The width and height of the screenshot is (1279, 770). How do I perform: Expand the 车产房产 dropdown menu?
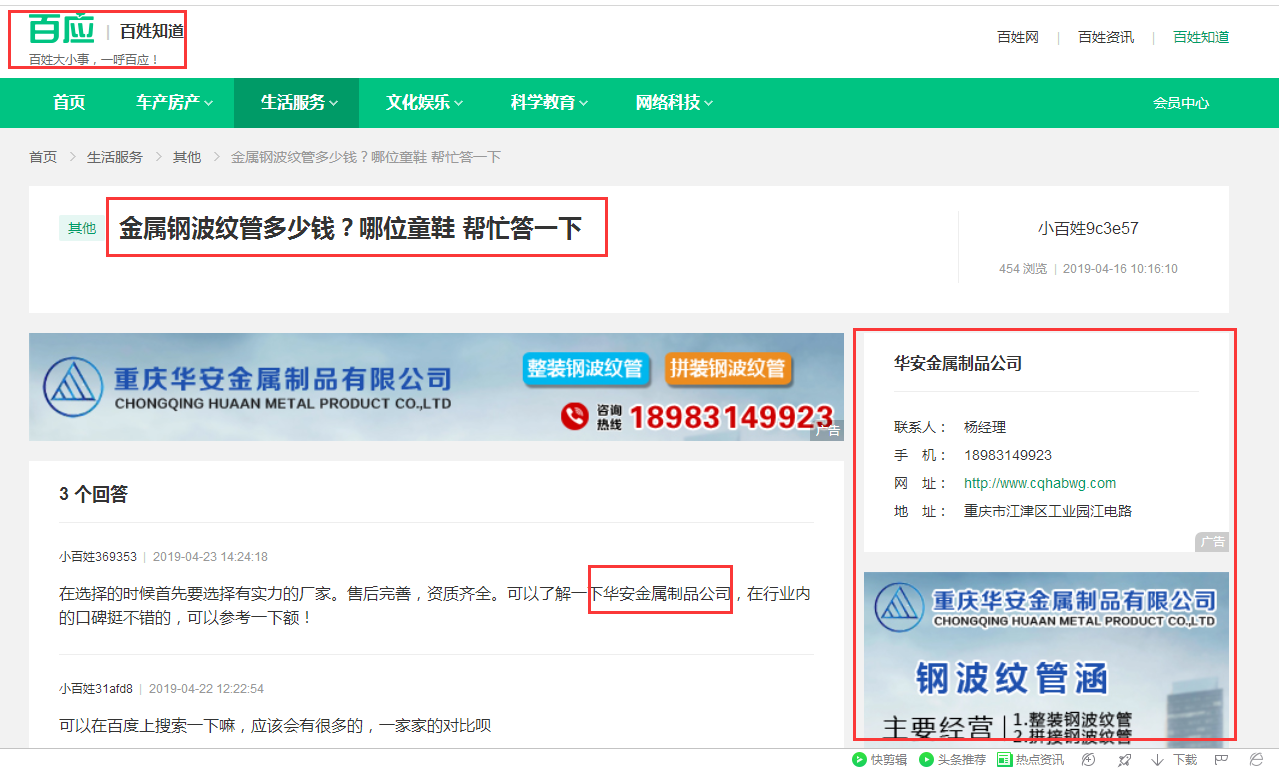click(x=174, y=102)
